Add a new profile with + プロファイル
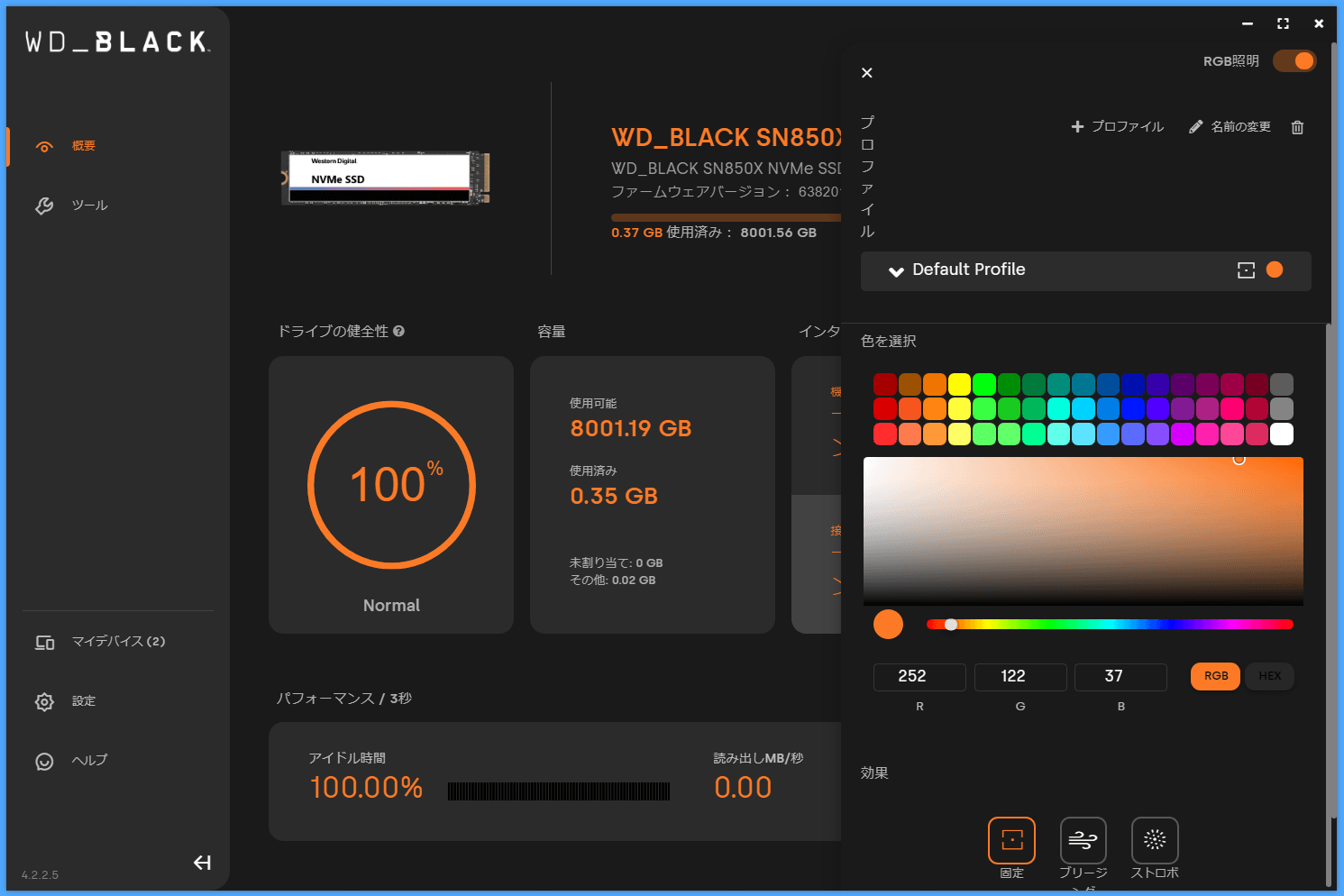 1117,127
